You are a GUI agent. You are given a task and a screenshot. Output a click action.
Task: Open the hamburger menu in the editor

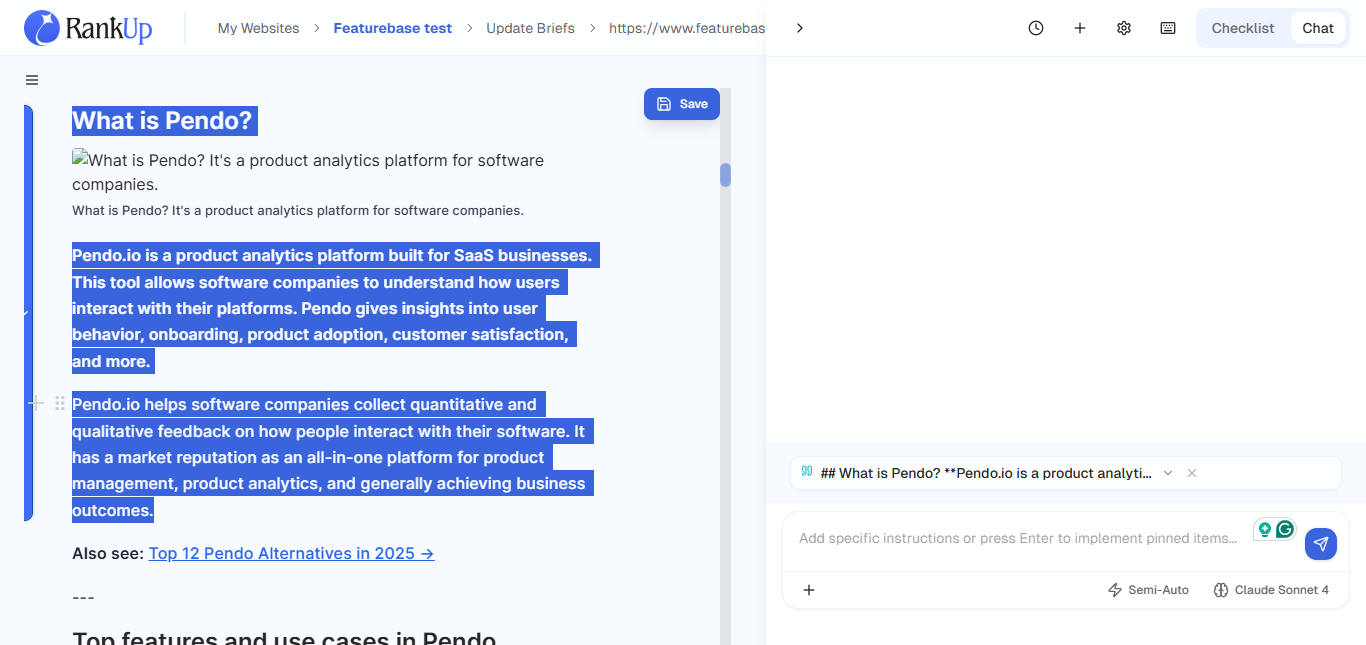pyautogui.click(x=32, y=80)
